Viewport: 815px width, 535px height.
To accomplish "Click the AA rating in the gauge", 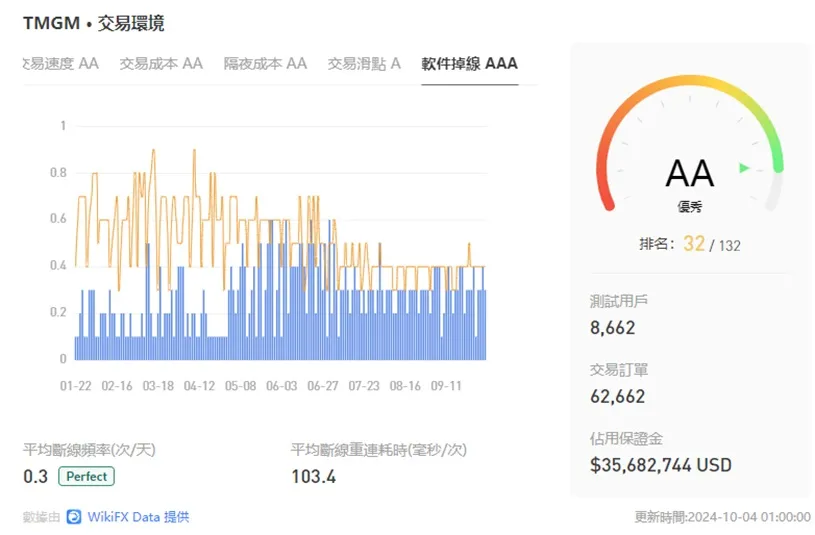I will point(690,174).
